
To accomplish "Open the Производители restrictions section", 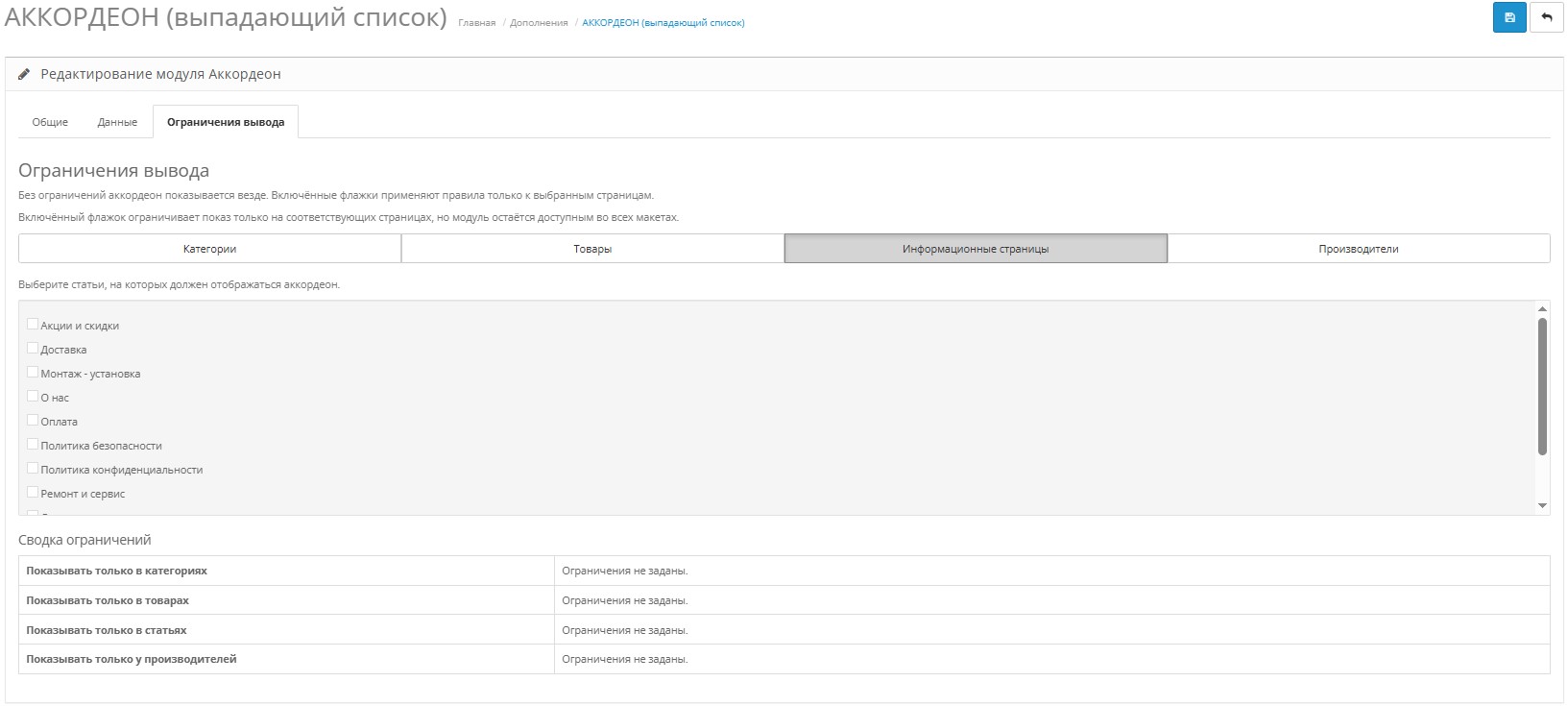I will pos(1358,249).
